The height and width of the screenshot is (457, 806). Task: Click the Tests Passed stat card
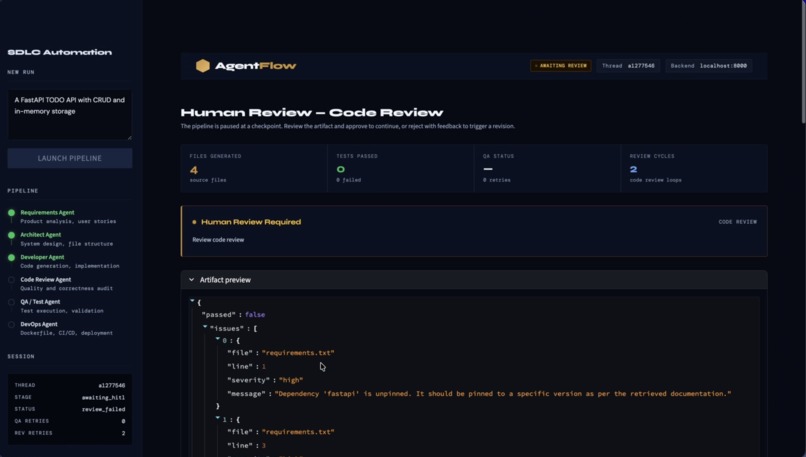tap(400, 168)
